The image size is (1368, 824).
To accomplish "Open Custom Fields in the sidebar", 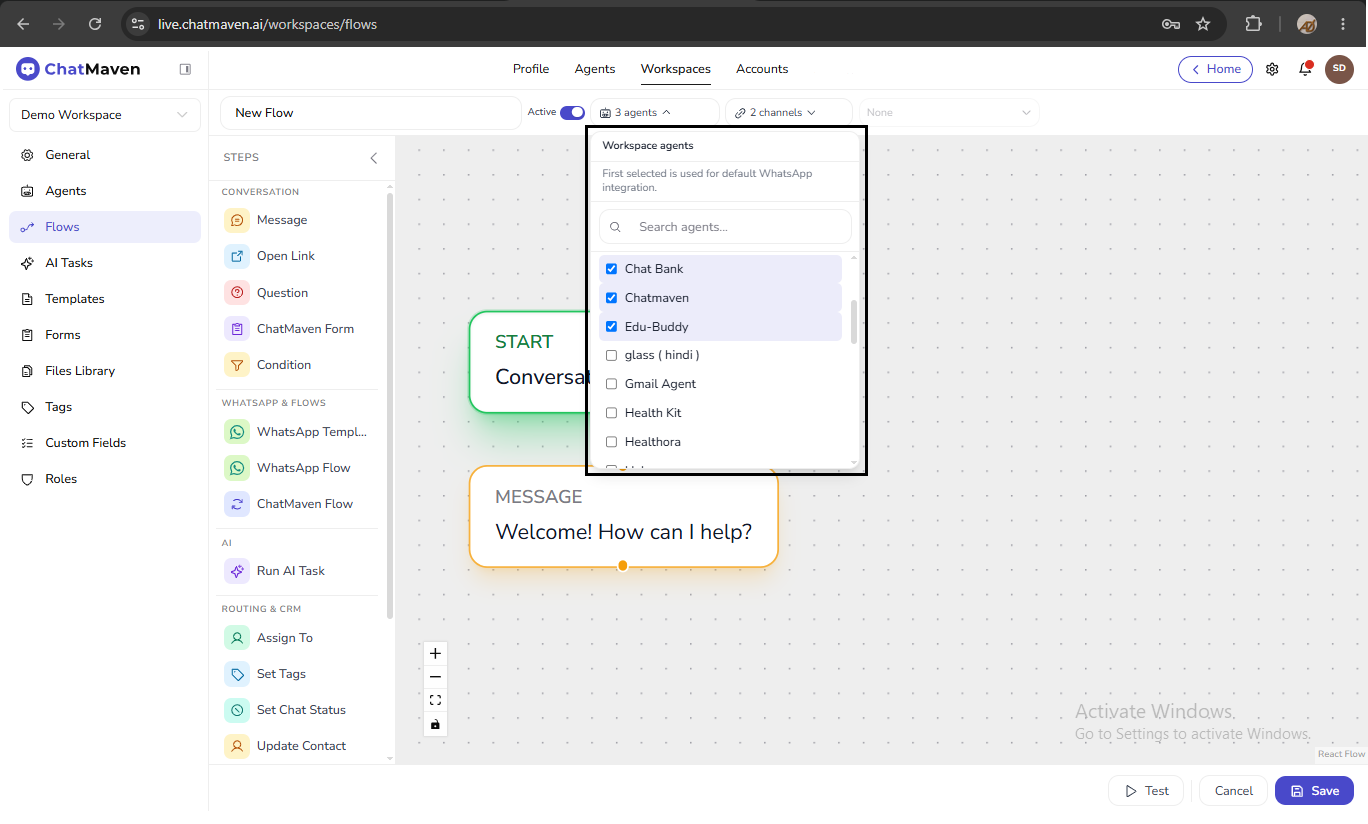I will point(105,443).
